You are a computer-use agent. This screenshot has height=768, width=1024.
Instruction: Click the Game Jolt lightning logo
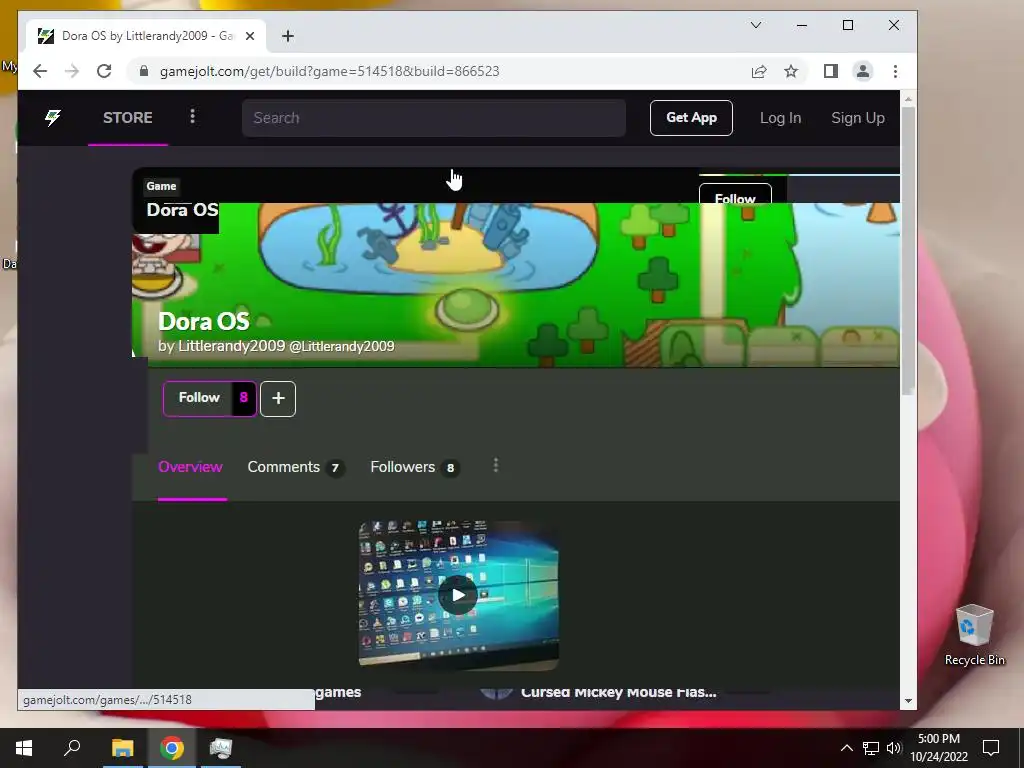click(x=53, y=118)
